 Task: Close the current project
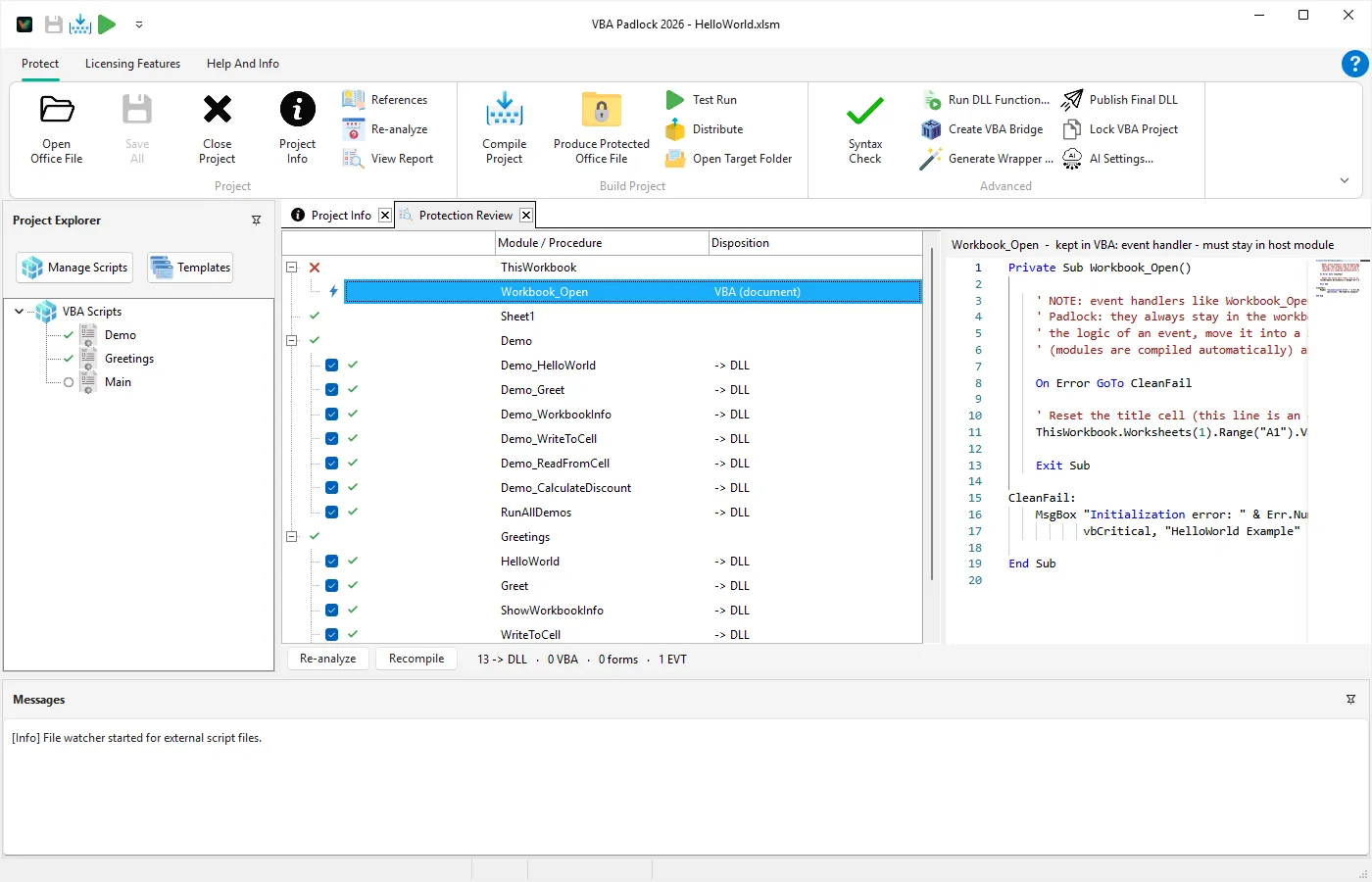point(218,129)
